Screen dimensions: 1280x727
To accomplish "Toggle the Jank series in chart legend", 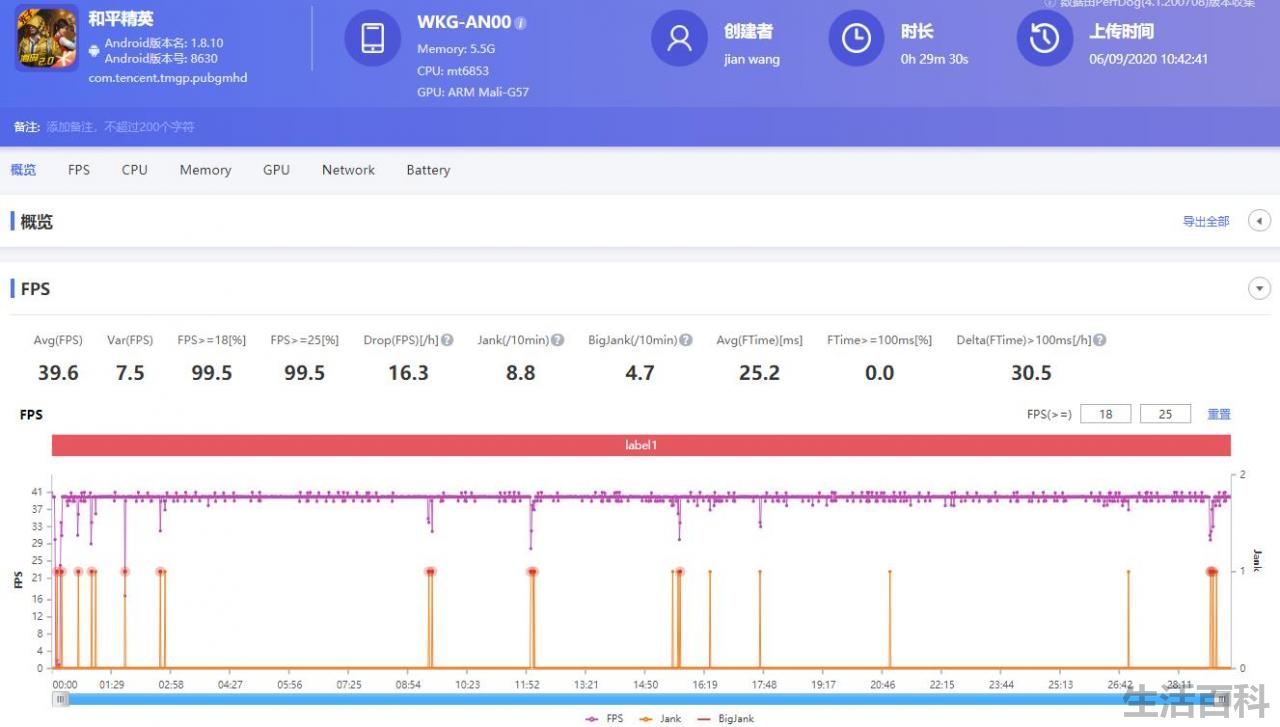I will pyautogui.click(x=660, y=719).
